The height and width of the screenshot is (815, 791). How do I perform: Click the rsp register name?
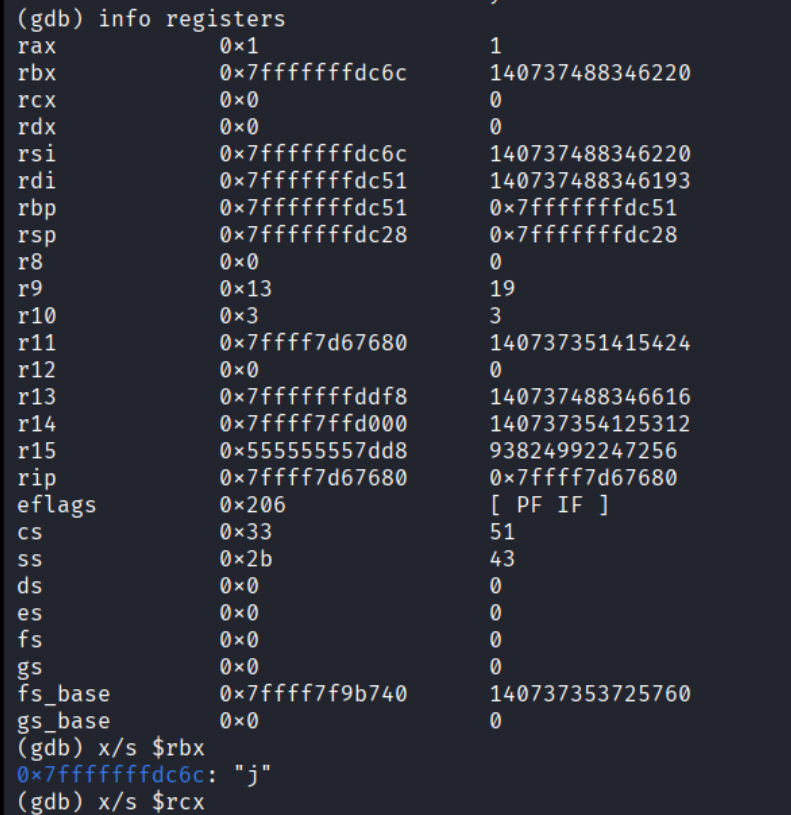pyautogui.click(x=38, y=235)
